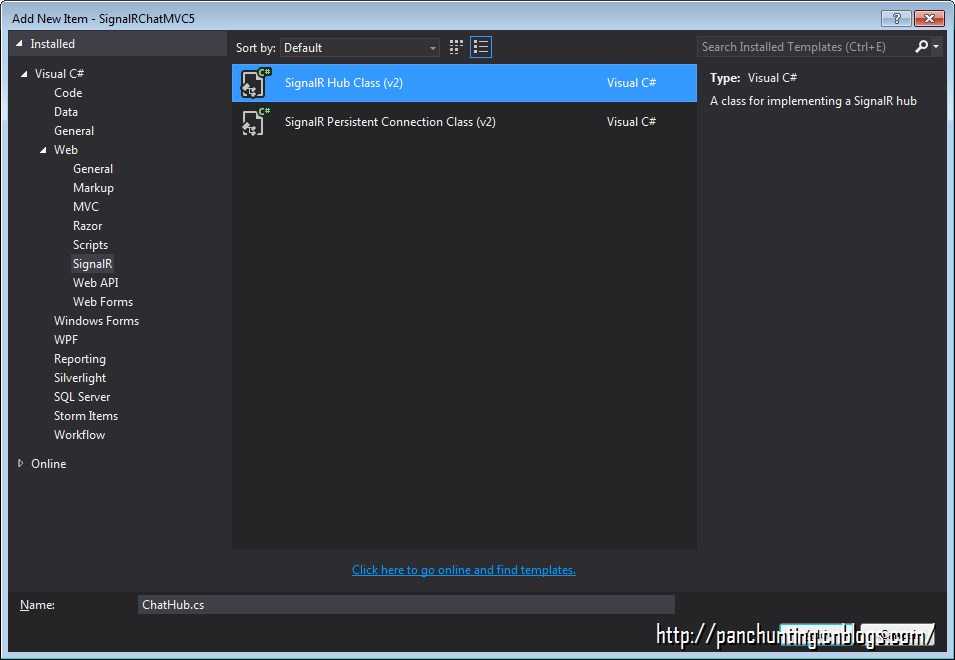The height and width of the screenshot is (660, 955).
Task: Select the Web API category
Action: (x=95, y=283)
